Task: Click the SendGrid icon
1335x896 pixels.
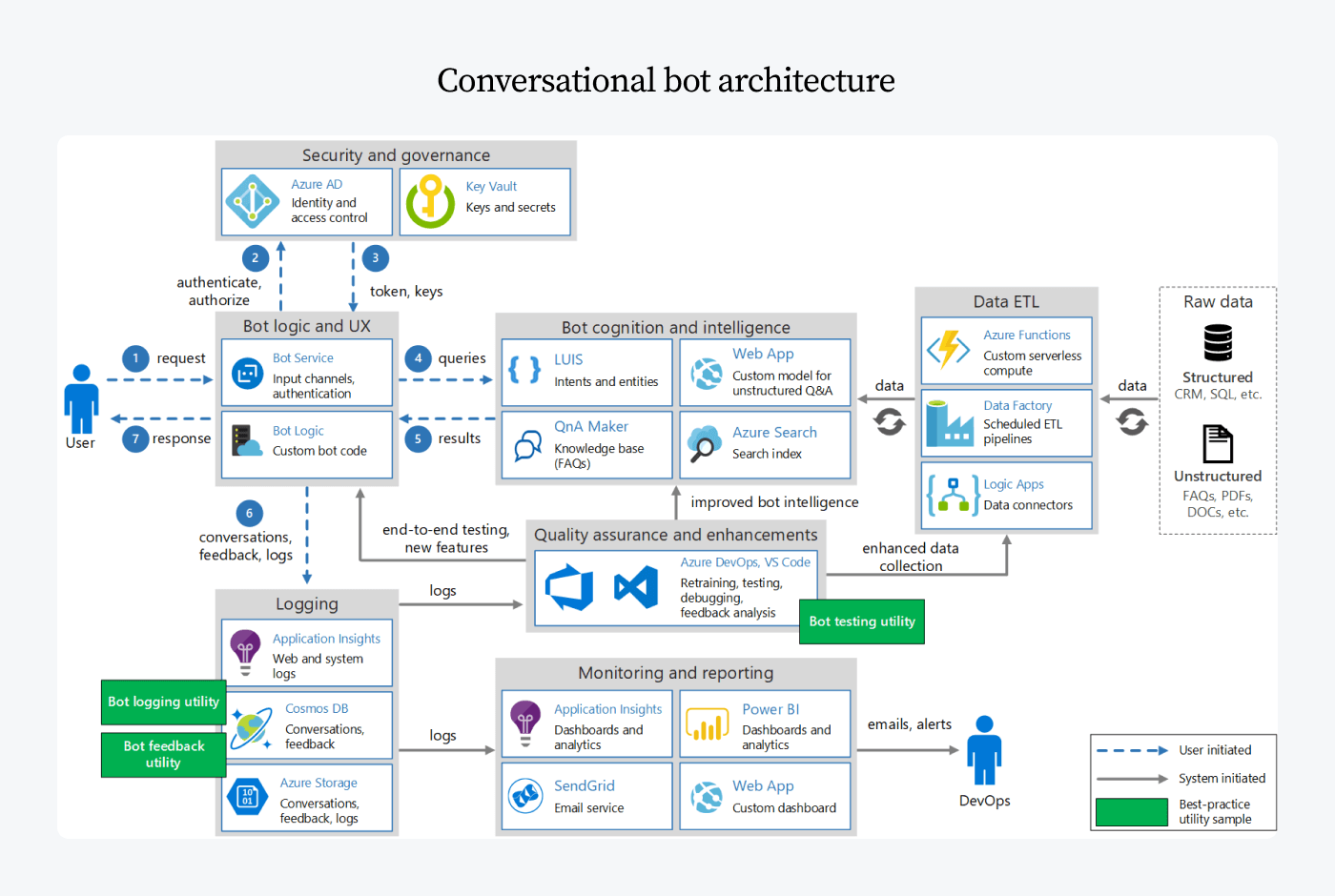Action: tap(525, 796)
